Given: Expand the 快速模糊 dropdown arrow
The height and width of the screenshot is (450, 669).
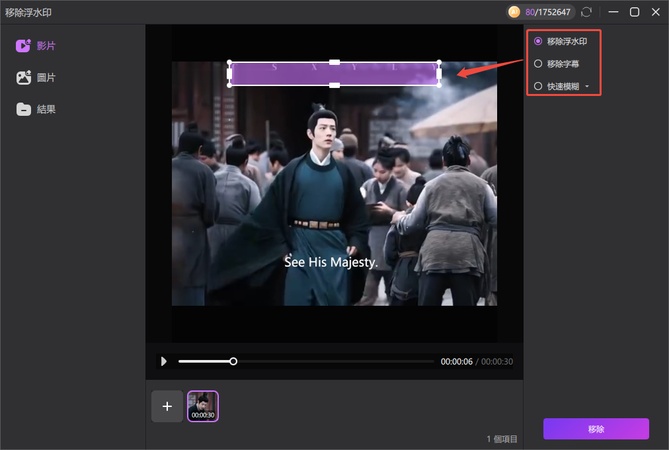Looking at the screenshot, I should 587,87.
